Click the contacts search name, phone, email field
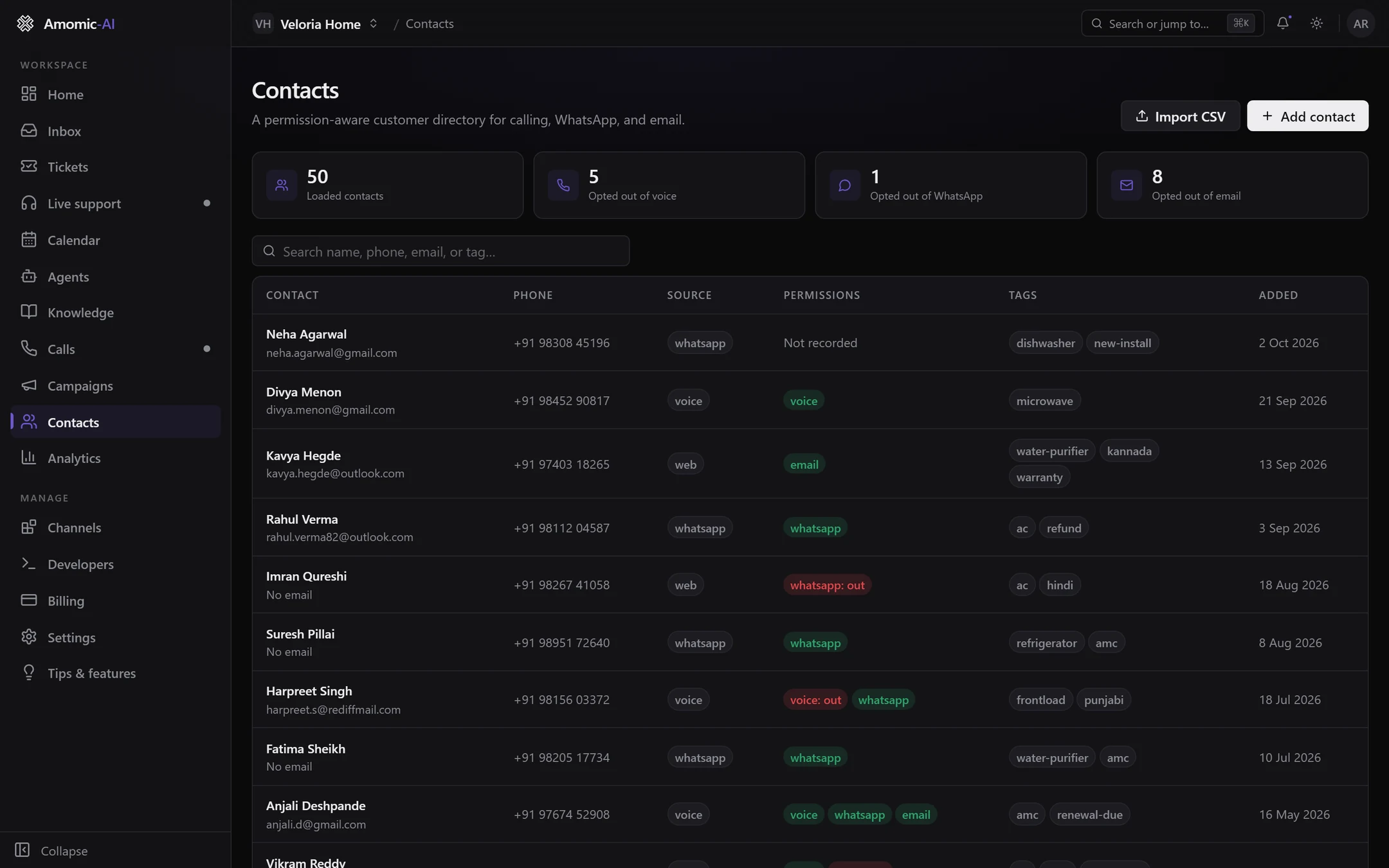 [x=440, y=251]
